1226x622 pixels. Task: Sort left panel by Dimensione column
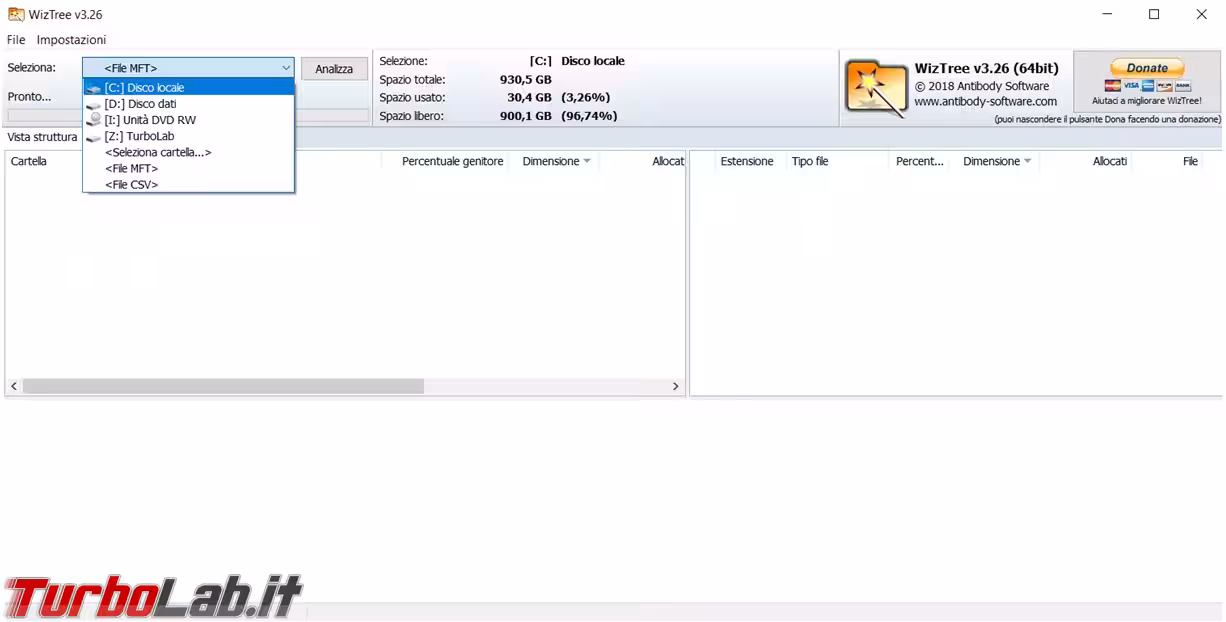coord(555,161)
